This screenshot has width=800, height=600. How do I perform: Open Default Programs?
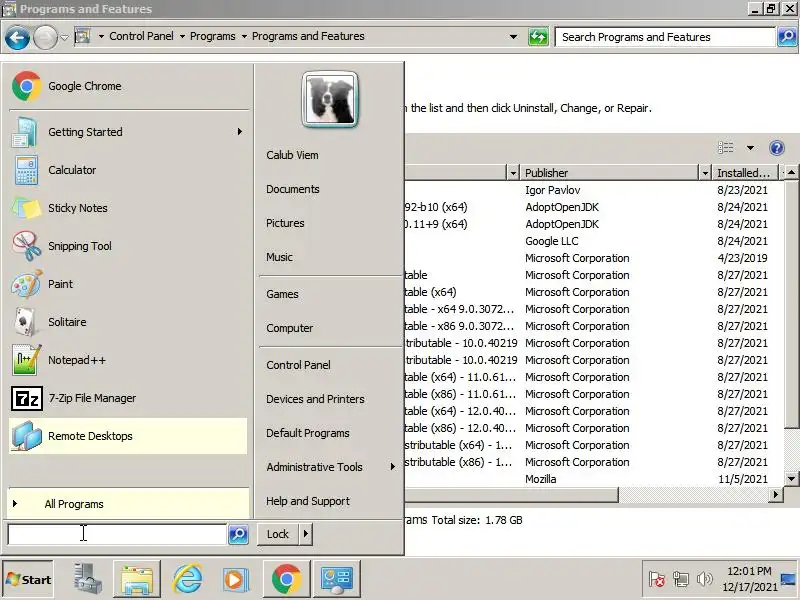(308, 433)
